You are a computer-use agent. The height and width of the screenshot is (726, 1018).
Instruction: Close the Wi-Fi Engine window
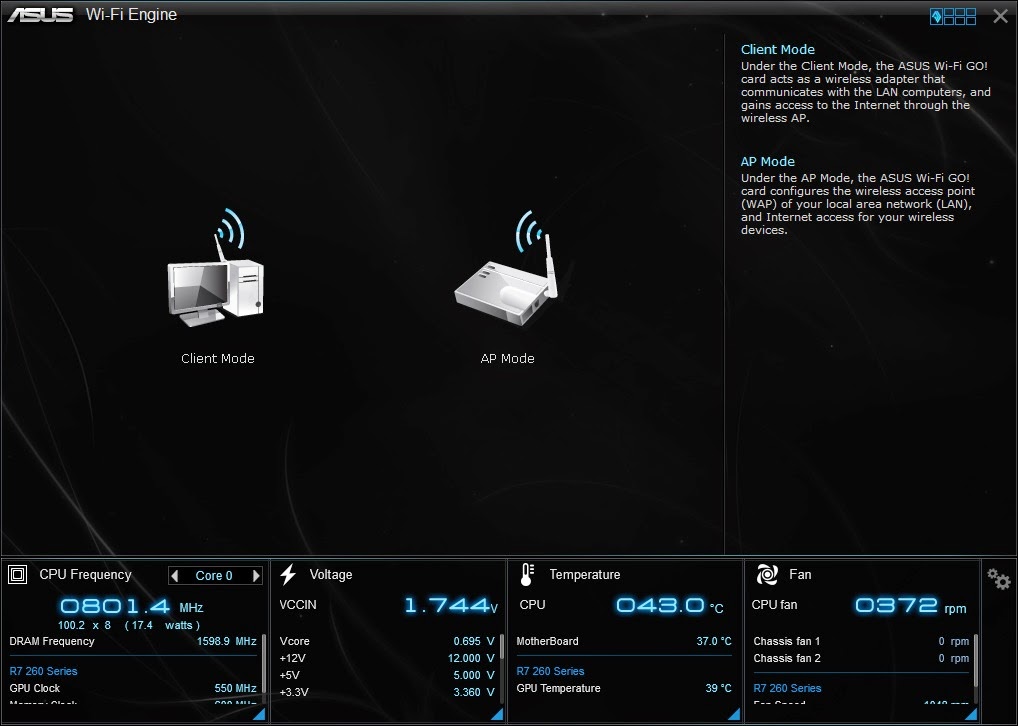pos(1000,16)
